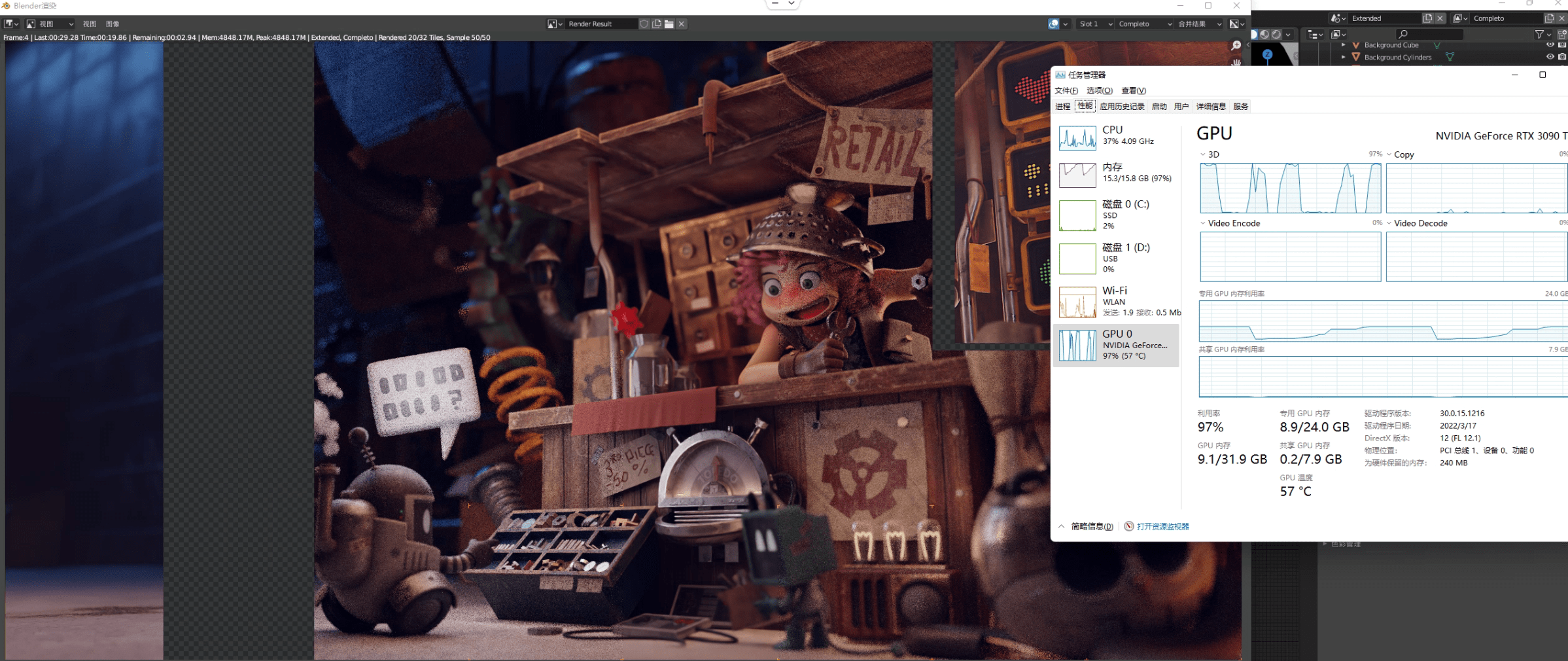Screen dimensions: 1568x661
Task: Open the Completo view layer dropdown in viewer
Action: 1145,24
